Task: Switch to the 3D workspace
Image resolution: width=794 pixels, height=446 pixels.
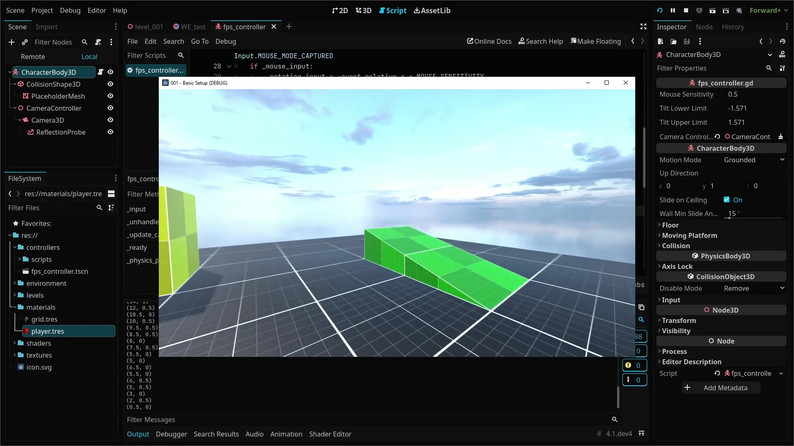Action: tap(364, 10)
